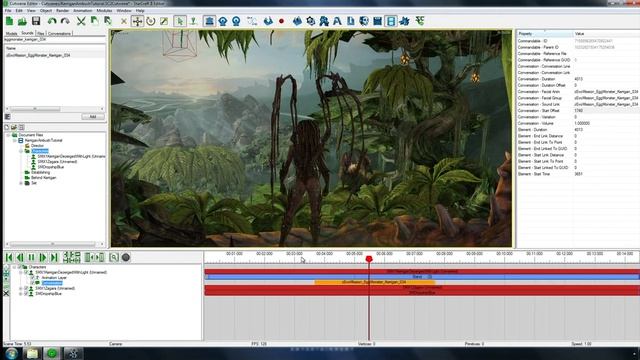The width and height of the screenshot is (640, 360).
Task: Redo the action from the toolbar
Action: (x=65, y=21)
